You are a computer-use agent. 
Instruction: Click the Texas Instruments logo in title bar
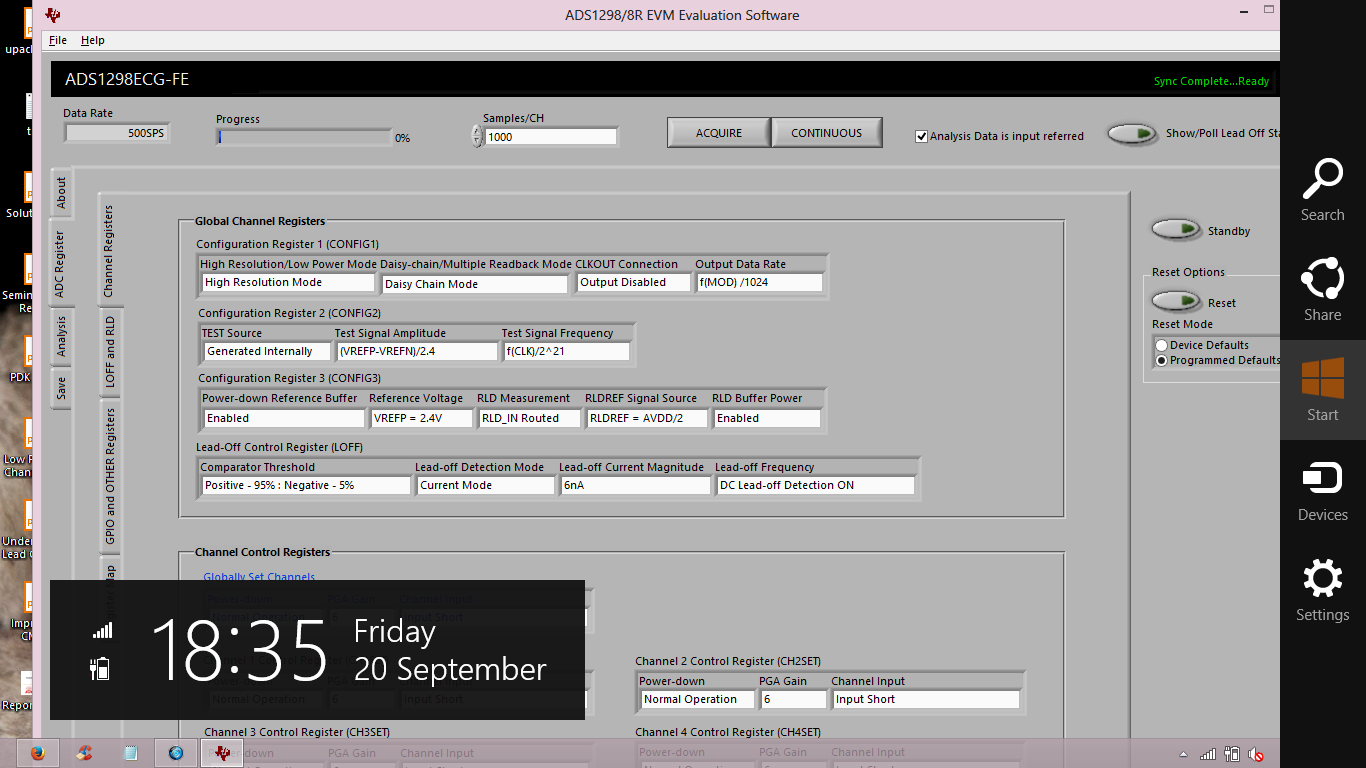click(53, 15)
